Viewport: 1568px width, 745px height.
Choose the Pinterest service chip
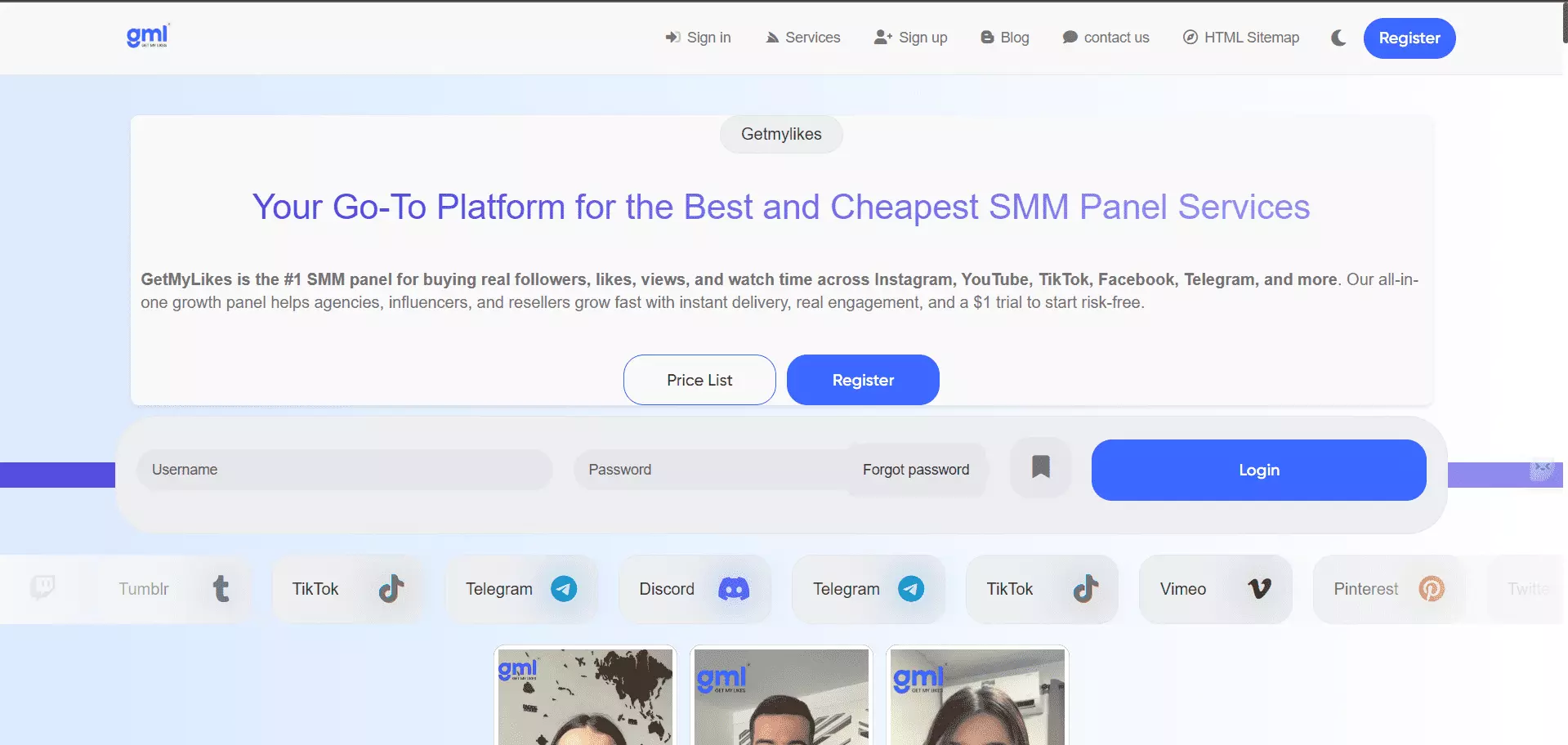coord(1387,589)
